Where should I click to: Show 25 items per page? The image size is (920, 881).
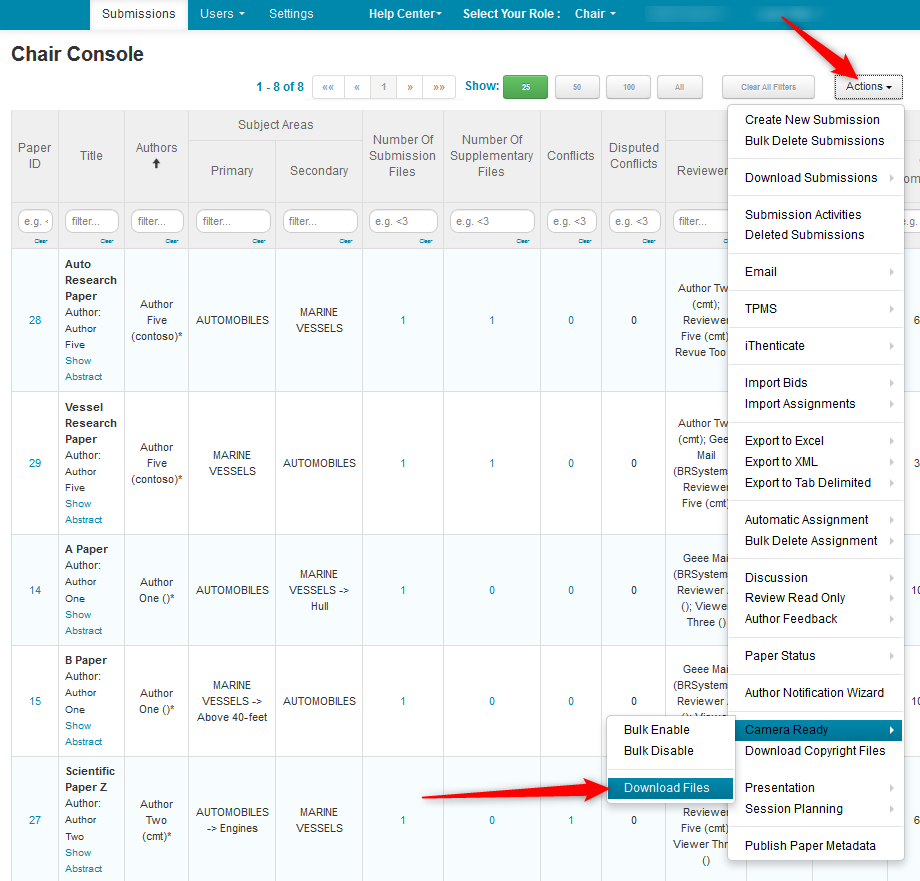click(526, 87)
